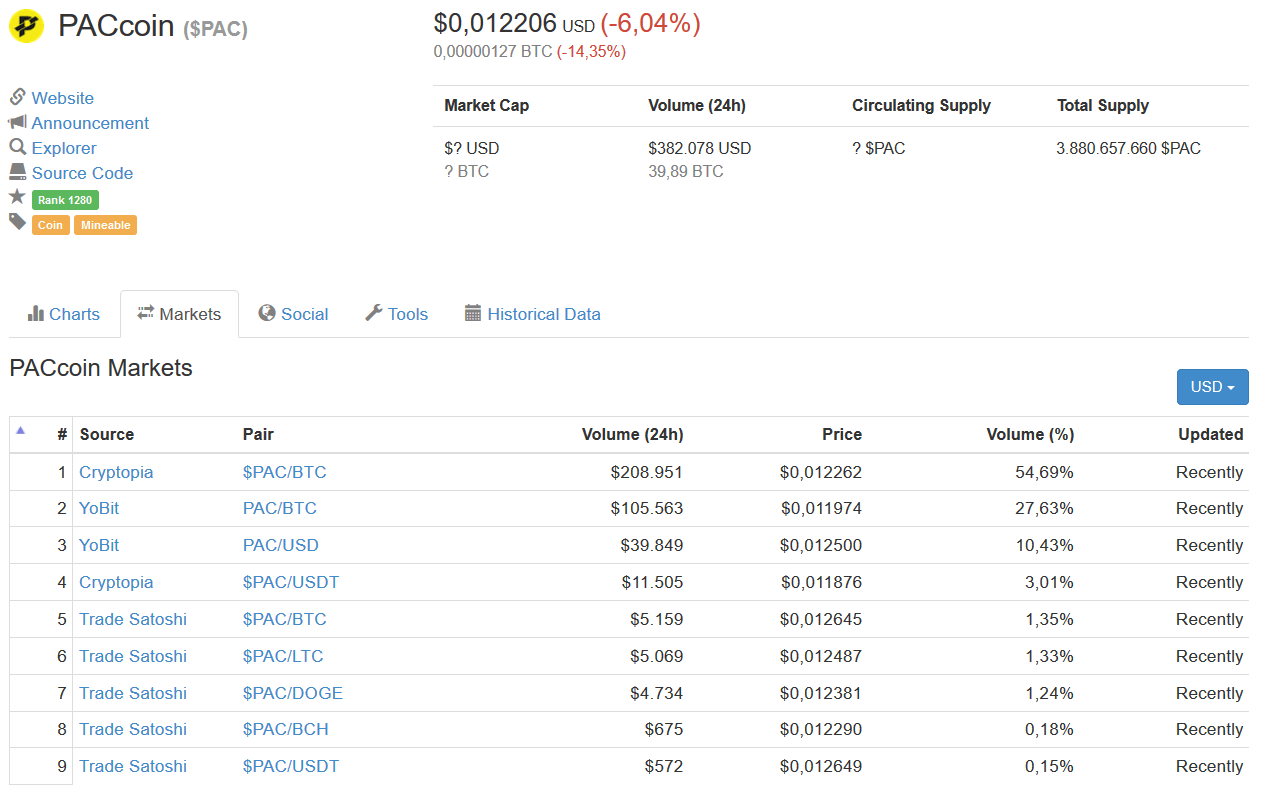Click the 27,63% volume share cell
Viewport: 1271px width, 803px height.
[1045, 508]
